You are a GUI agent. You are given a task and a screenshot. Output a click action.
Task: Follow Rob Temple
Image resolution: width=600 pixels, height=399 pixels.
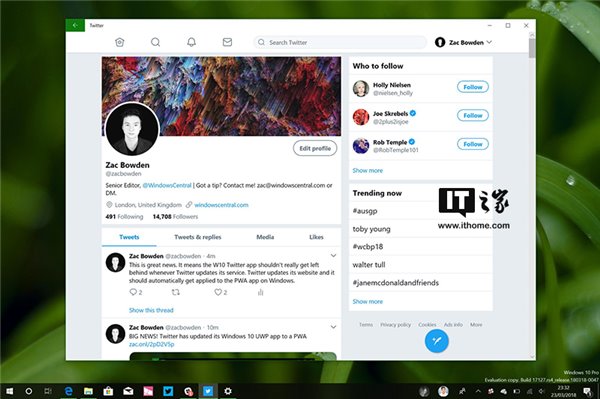pos(473,144)
